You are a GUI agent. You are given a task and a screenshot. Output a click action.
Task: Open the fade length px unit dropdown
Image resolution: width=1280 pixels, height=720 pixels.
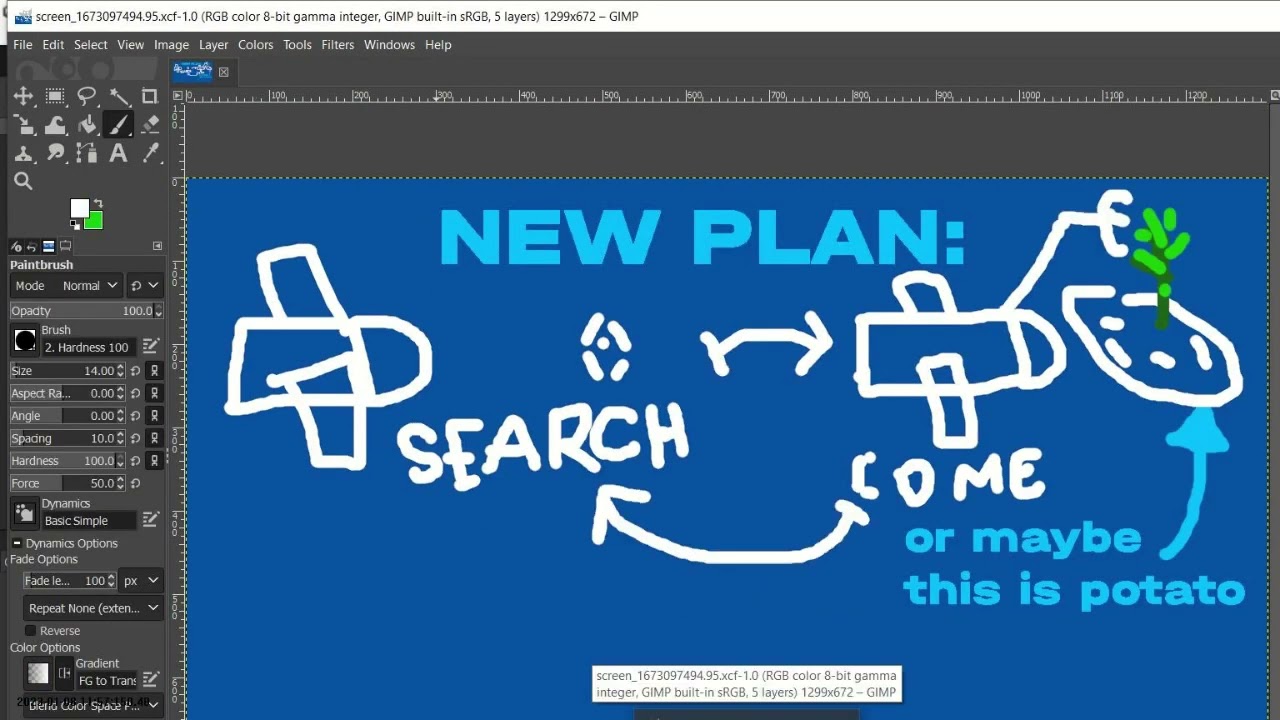tap(140, 580)
